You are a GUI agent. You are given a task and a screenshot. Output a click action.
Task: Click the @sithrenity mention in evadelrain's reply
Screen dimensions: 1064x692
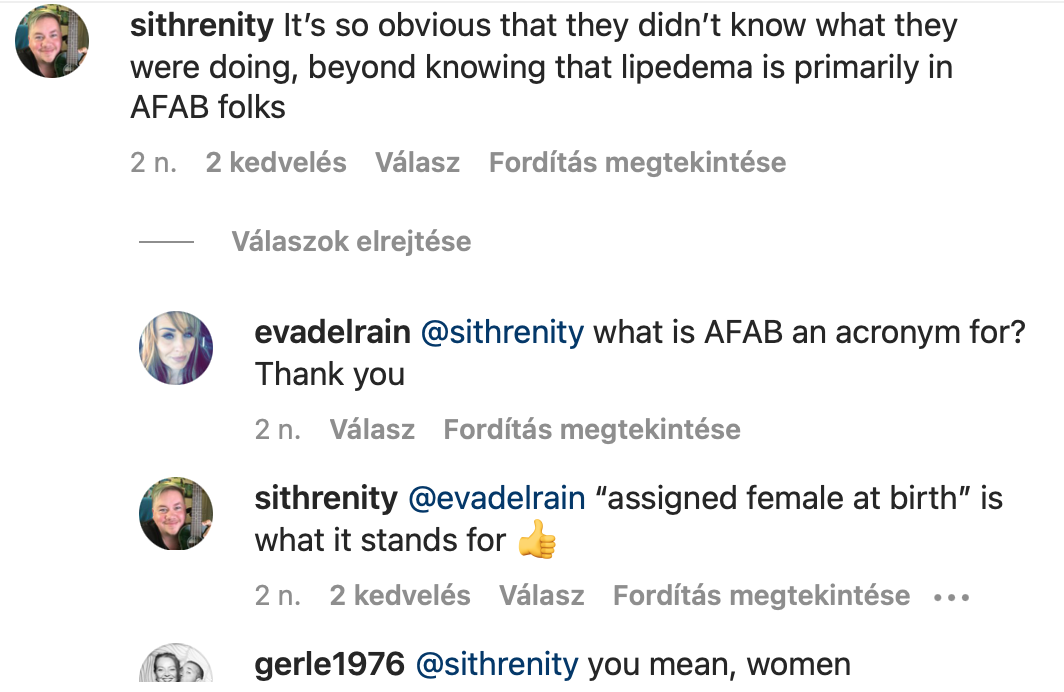tap(502, 332)
